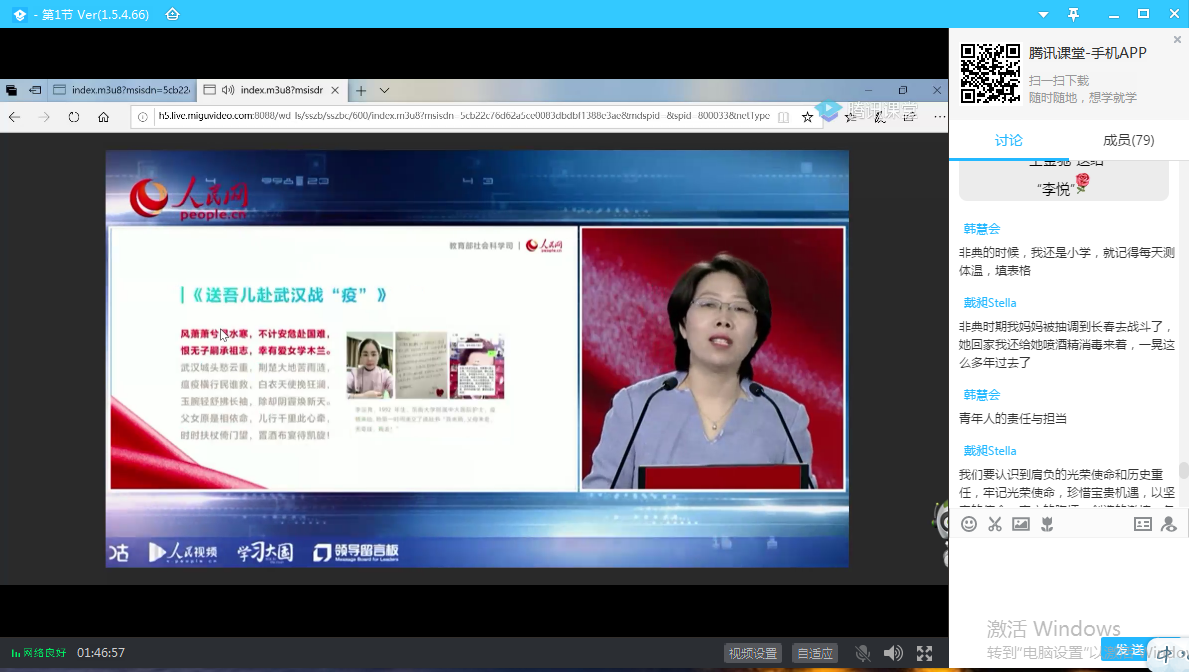This screenshot has width=1189, height=672.
Task: Close the mobile APP QR code panel
Action: (x=1177, y=39)
